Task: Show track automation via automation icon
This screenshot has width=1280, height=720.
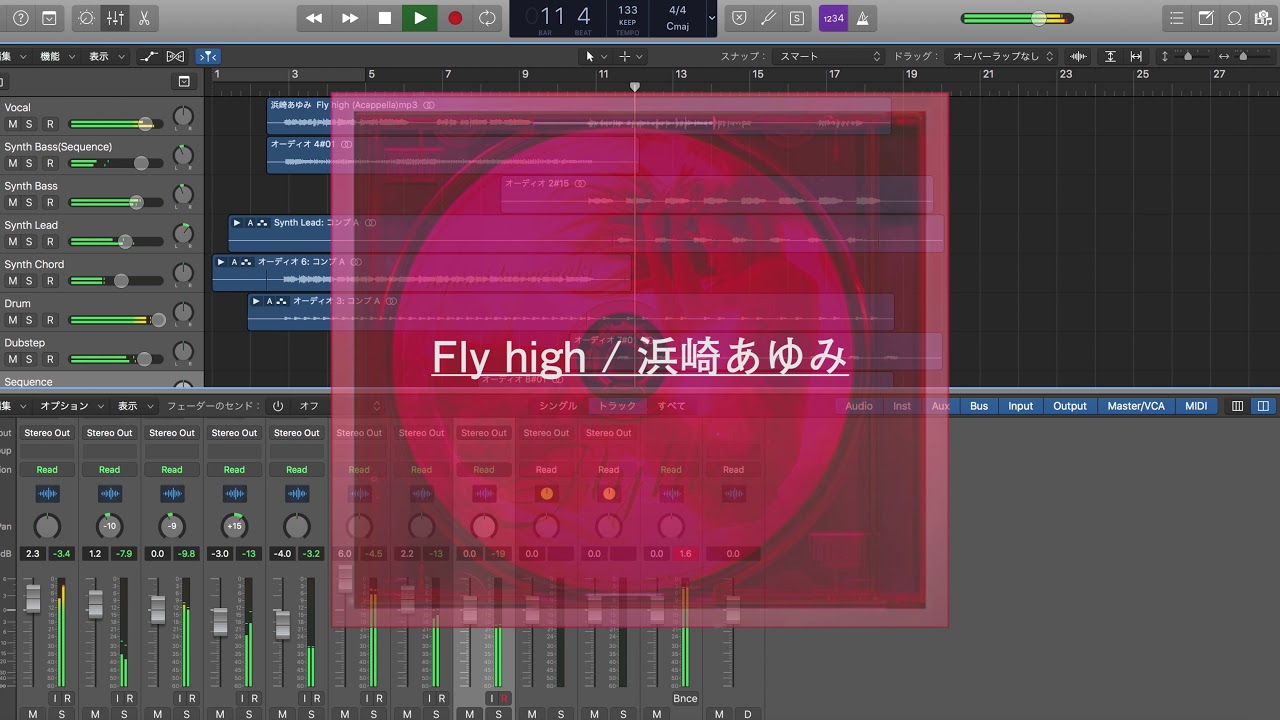Action: coord(150,57)
